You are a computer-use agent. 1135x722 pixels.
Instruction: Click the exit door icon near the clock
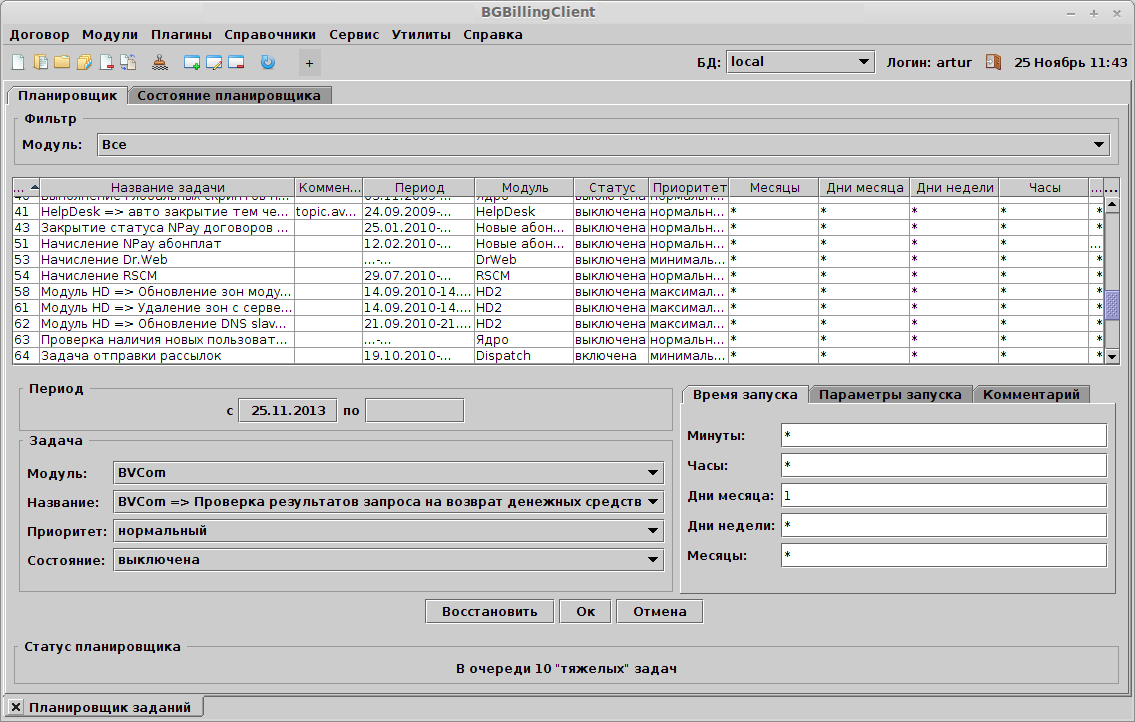click(x=993, y=62)
